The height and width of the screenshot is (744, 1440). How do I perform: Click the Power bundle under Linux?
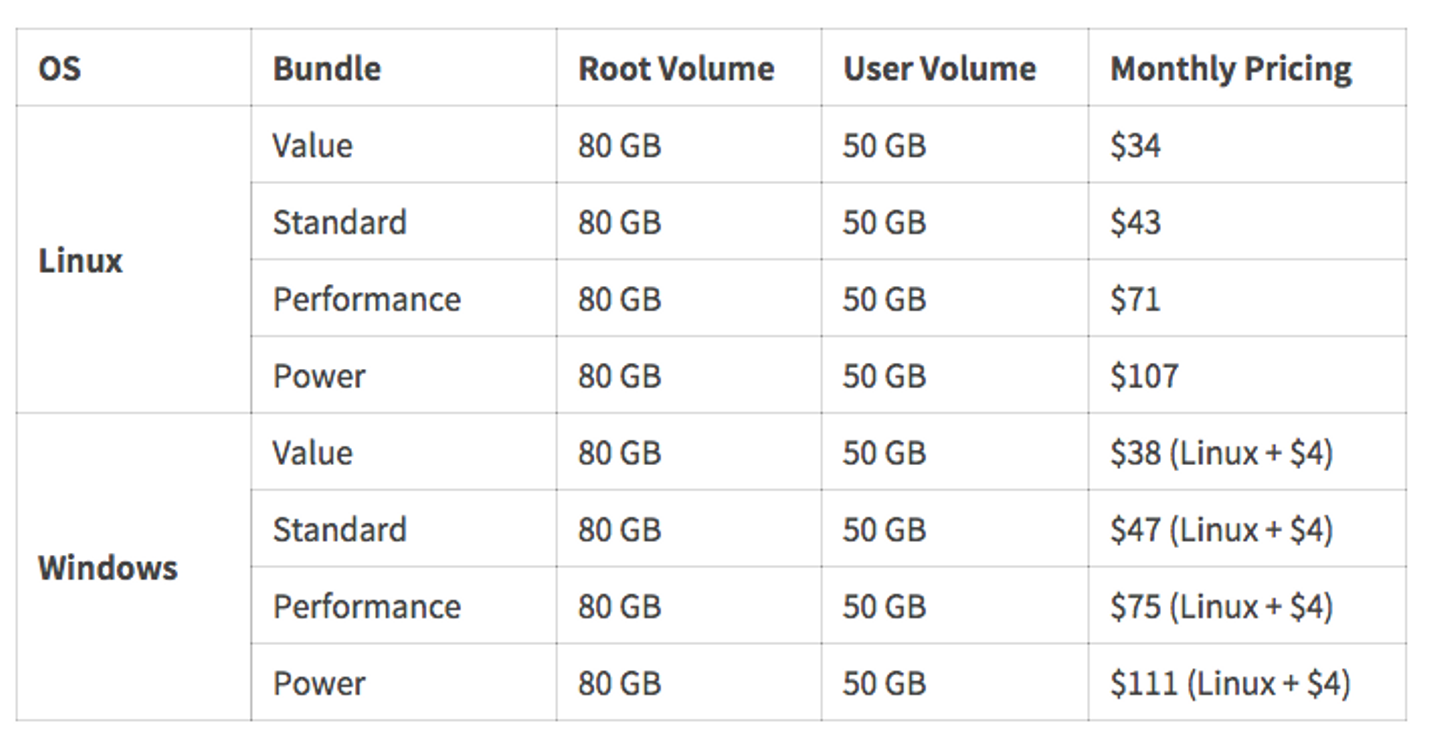[319, 376]
